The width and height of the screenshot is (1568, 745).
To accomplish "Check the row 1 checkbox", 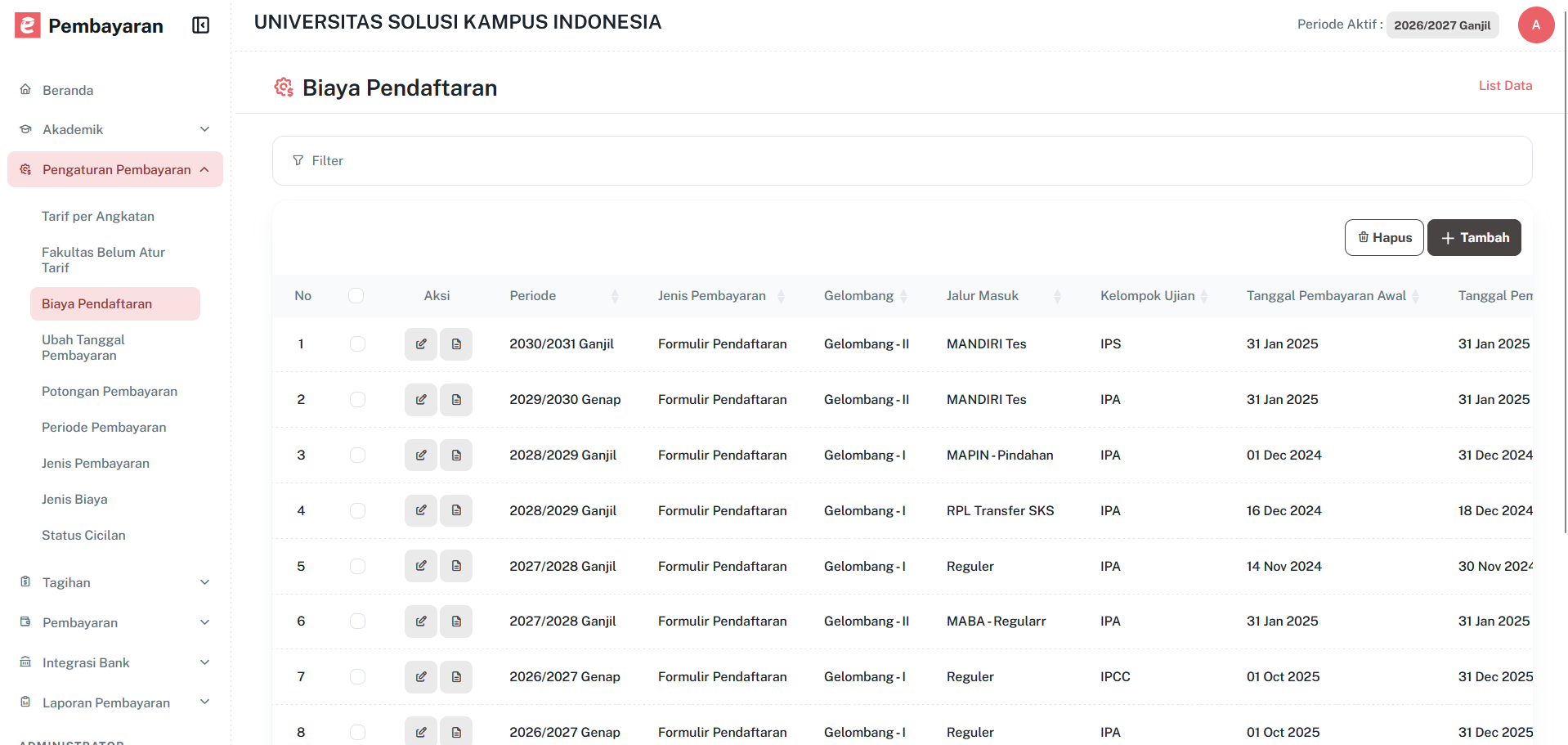I will tap(357, 344).
